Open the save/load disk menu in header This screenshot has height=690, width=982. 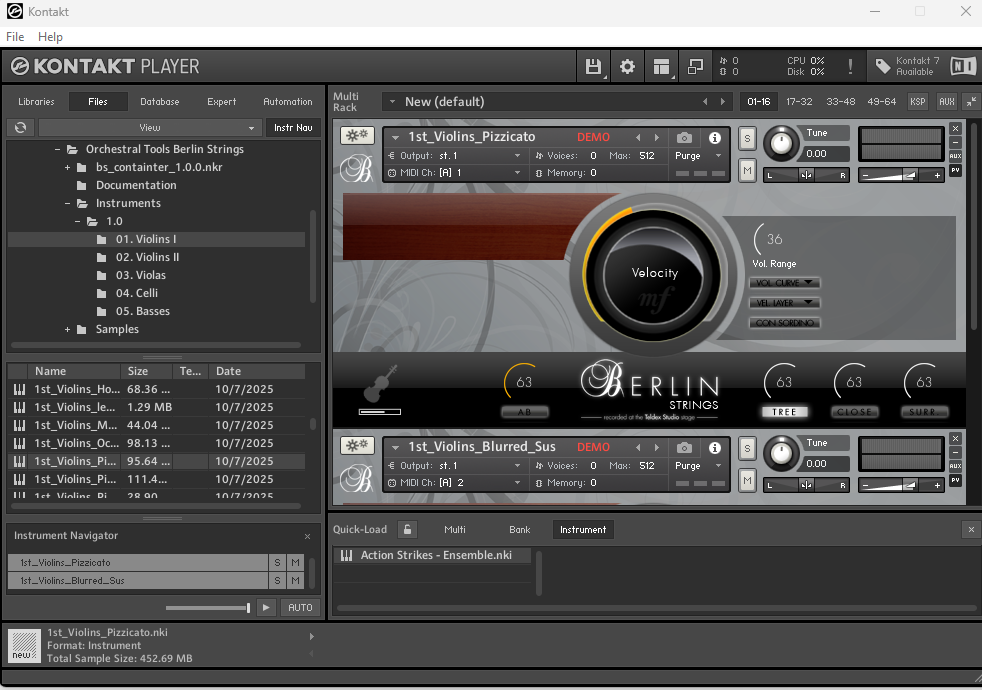pos(593,67)
